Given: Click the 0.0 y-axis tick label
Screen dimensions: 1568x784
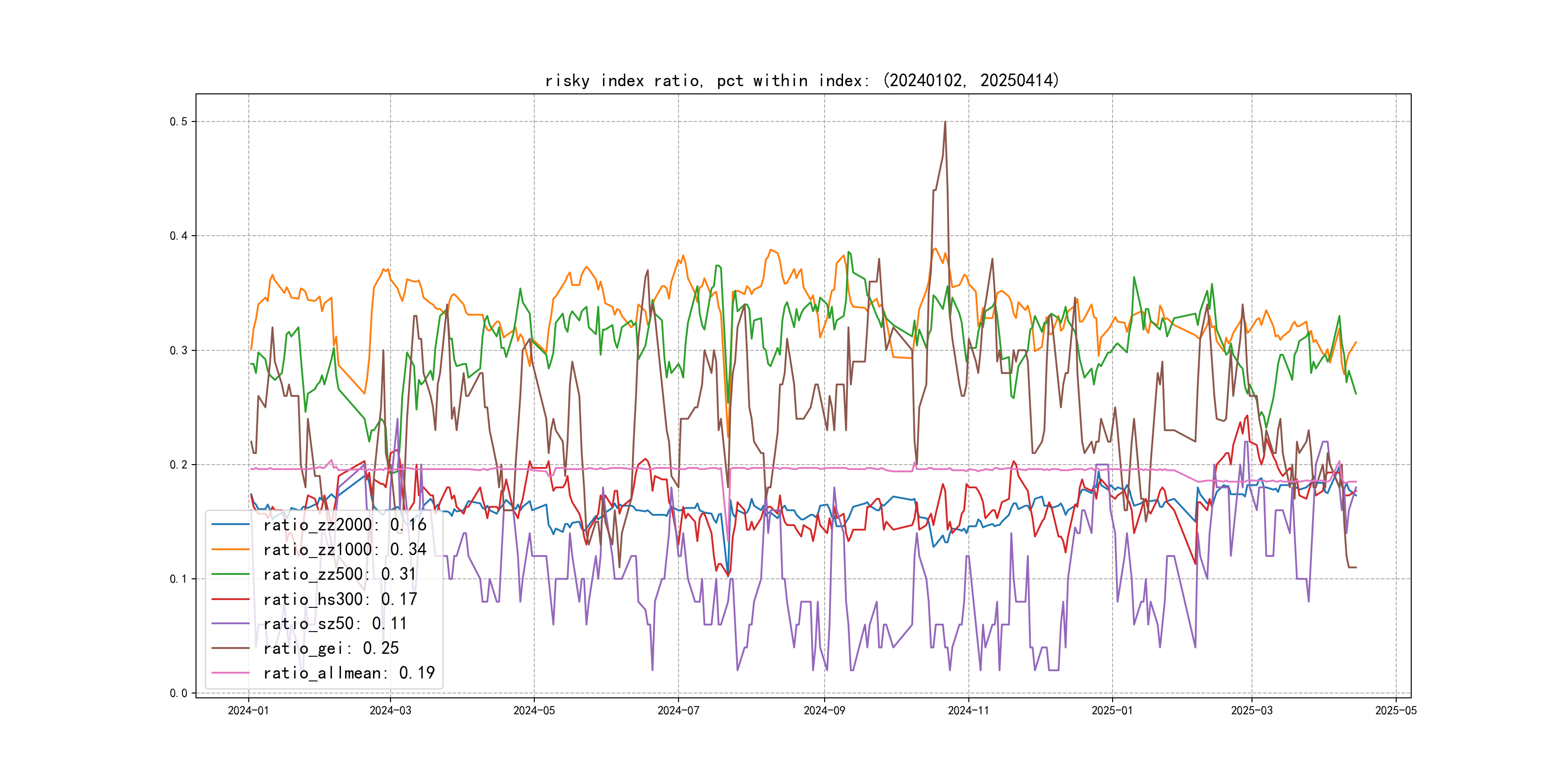Looking at the screenshot, I should (x=178, y=694).
